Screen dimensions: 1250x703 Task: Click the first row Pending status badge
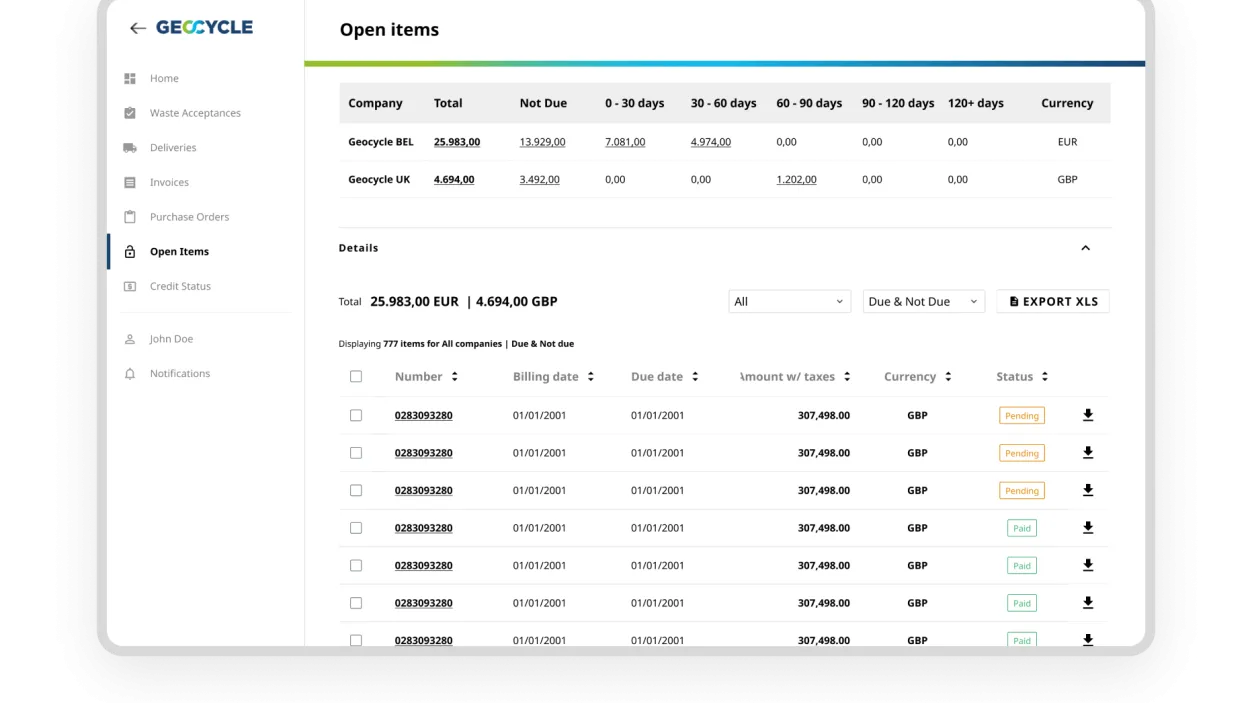[1021, 415]
